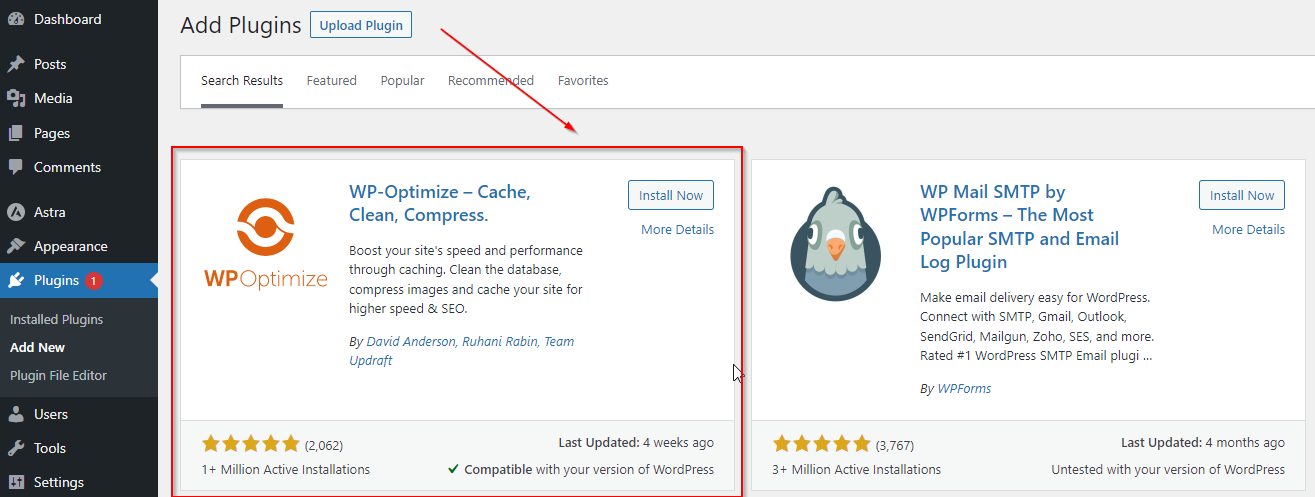Switch to the Favorites tab
This screenshot has height=497, width=1315.
tap(583, 81)
